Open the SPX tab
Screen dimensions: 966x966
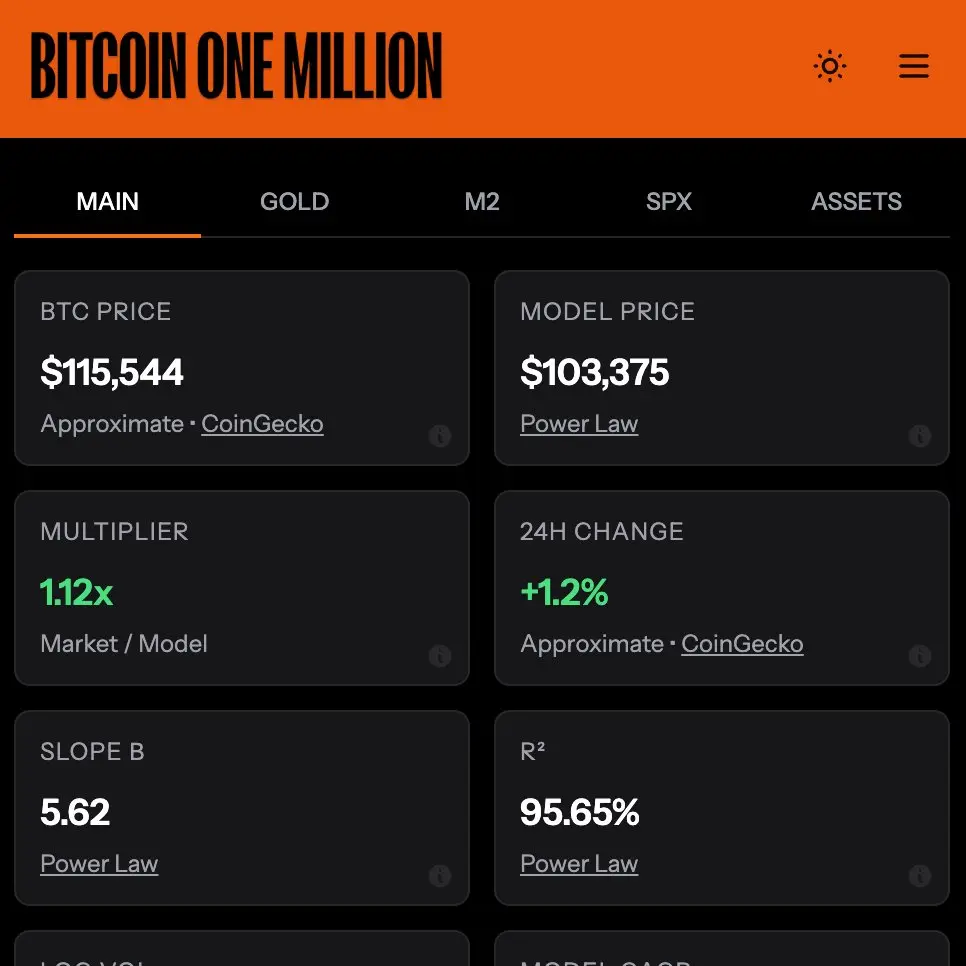(668, 202)
